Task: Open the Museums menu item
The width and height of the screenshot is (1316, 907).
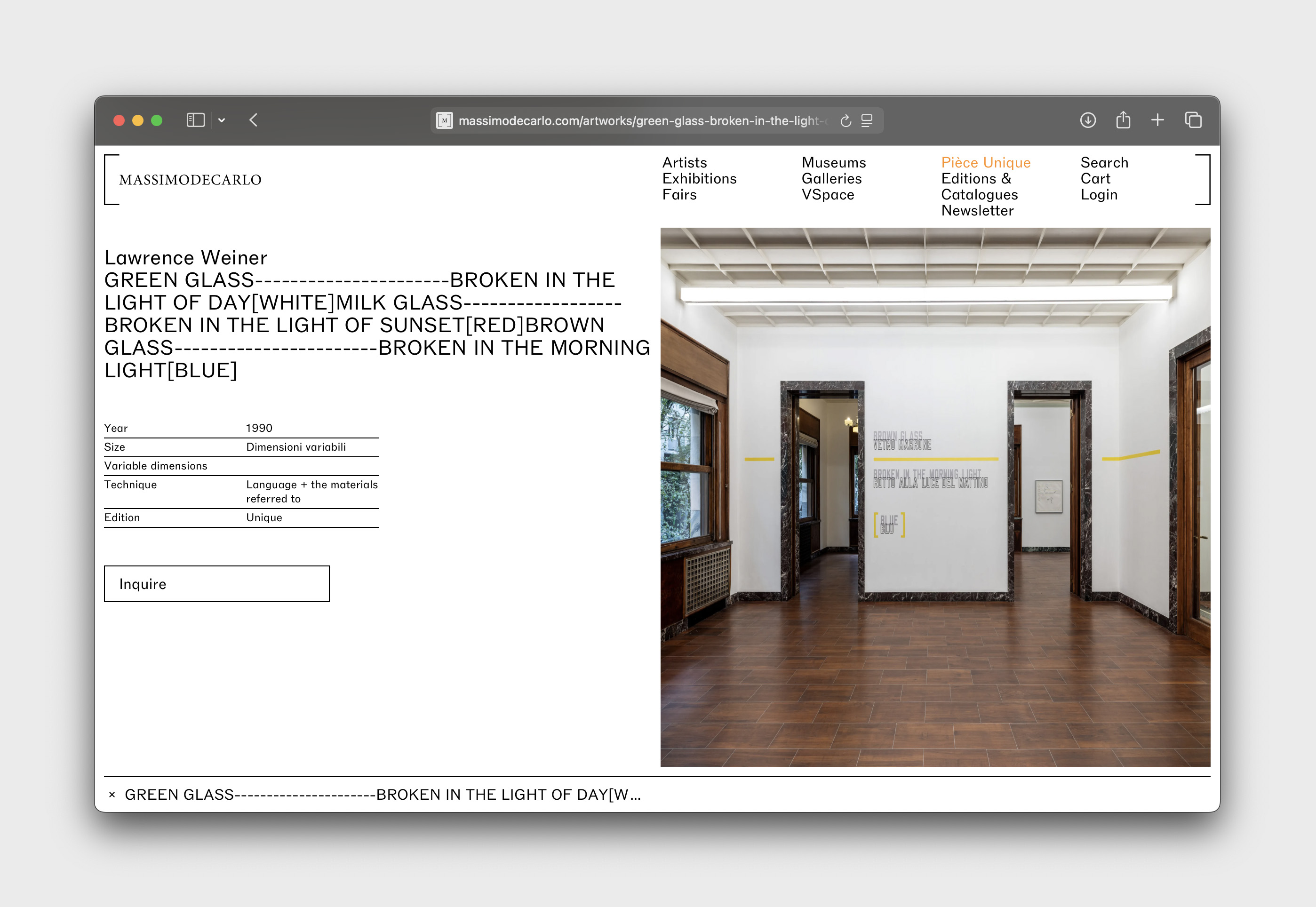Action: click(834, 162)
